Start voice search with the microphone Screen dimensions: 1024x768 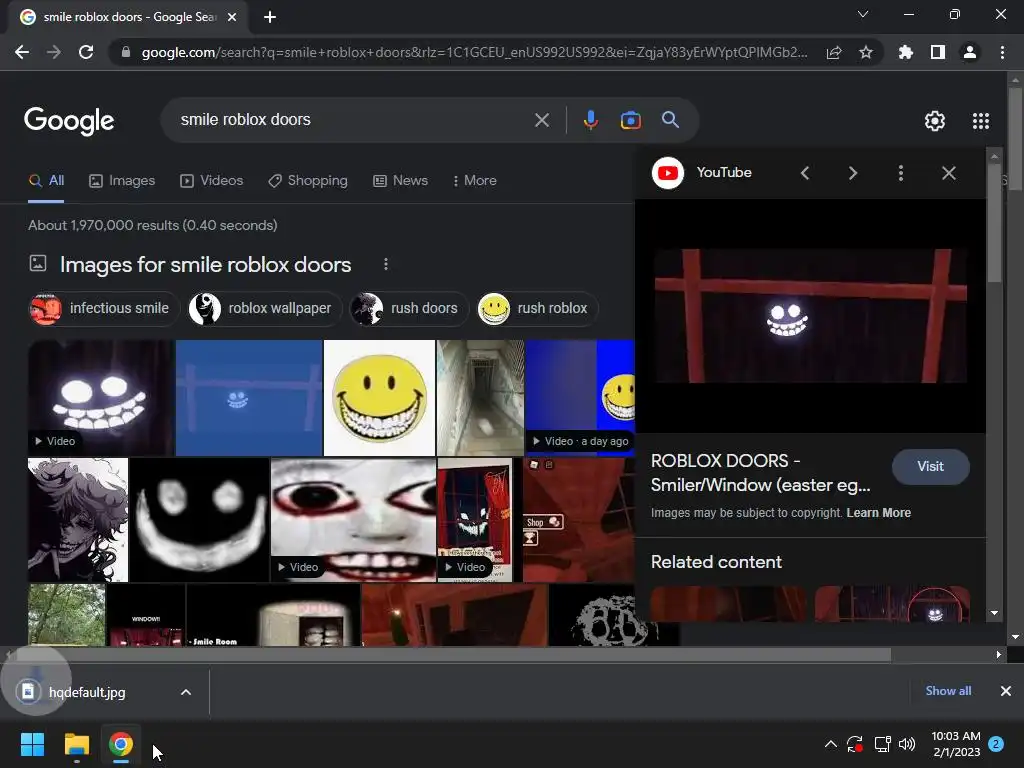590,120
